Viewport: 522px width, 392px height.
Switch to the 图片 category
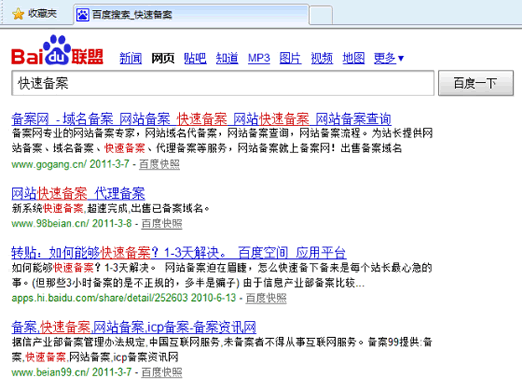point(290,58)
